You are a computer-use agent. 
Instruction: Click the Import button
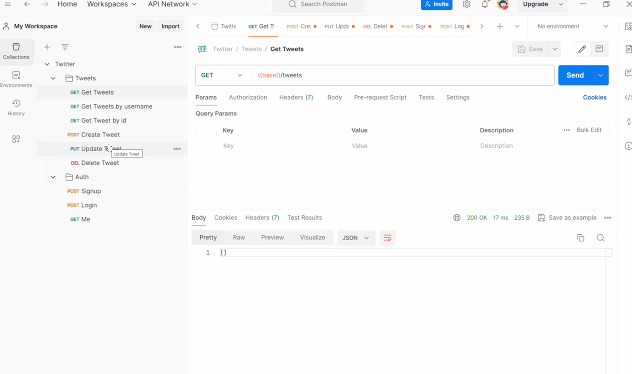coord(170,26)
